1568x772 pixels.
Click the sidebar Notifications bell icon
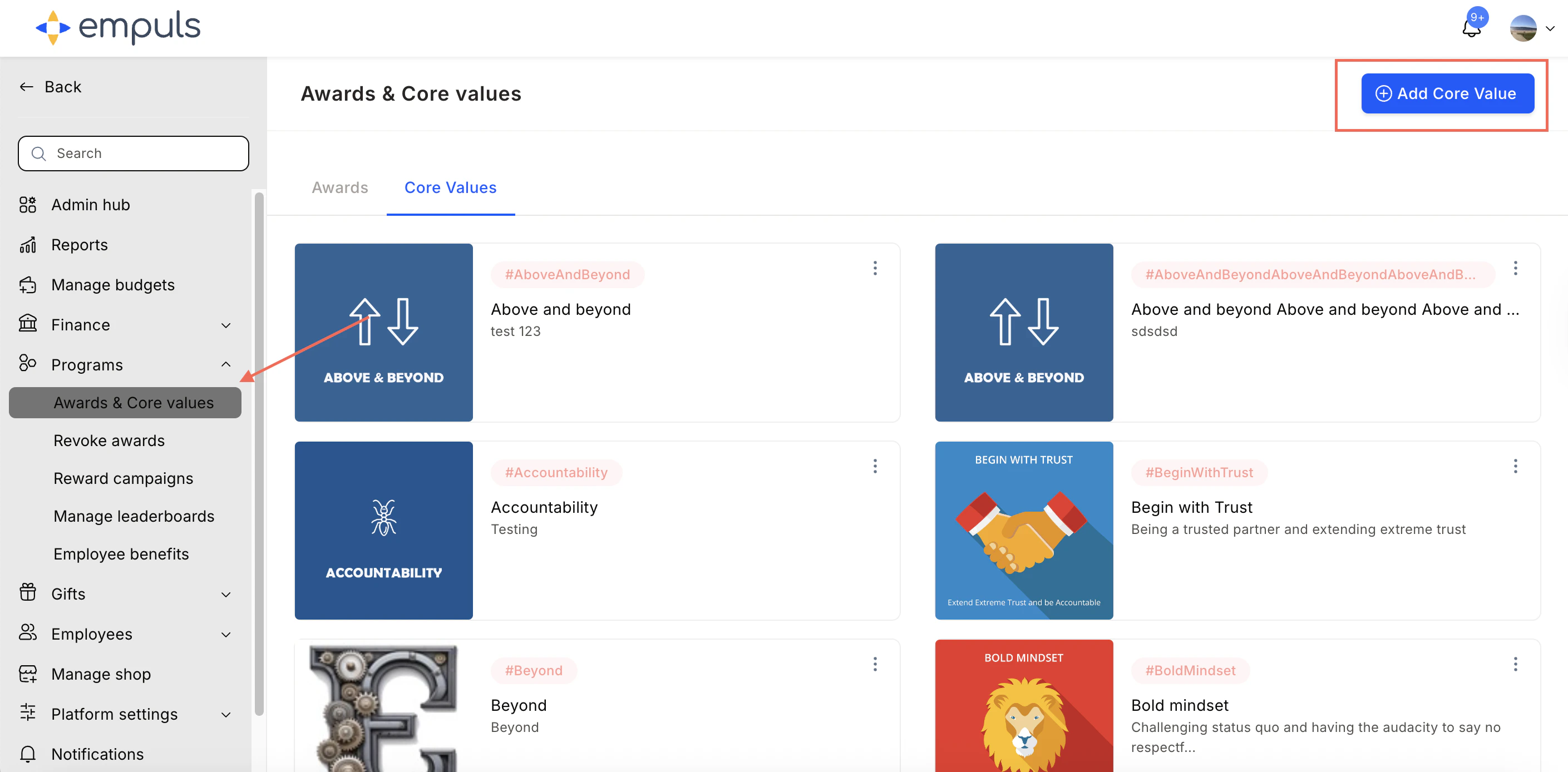tap(27, 753)
